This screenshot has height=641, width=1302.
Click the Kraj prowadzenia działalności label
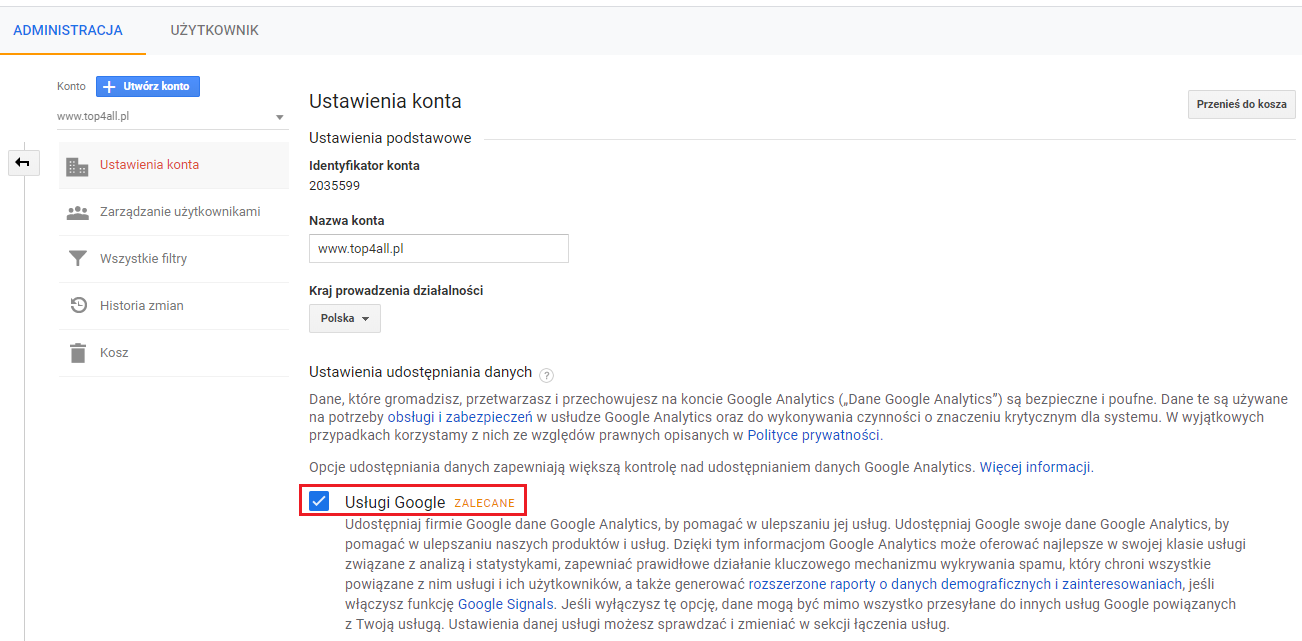pos(397,290)
